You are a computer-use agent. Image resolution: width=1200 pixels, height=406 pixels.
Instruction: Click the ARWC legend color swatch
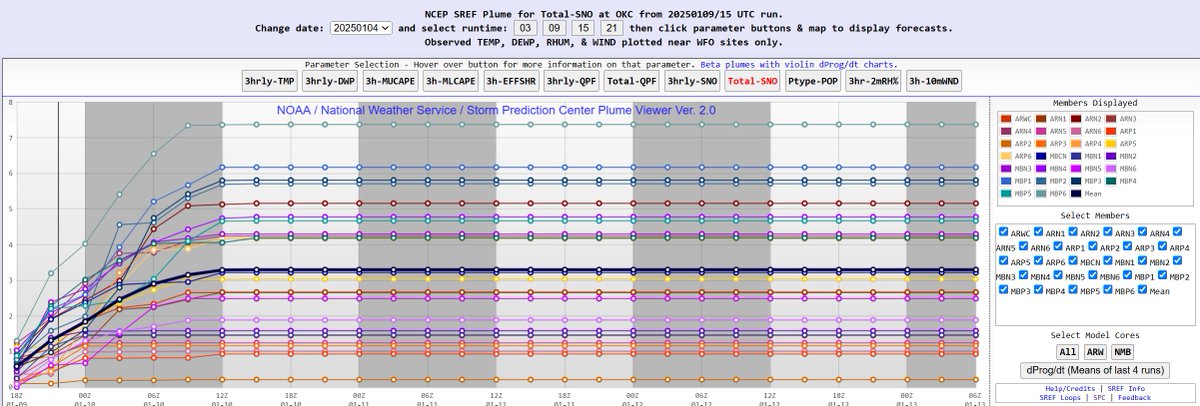pos(1005,119)
